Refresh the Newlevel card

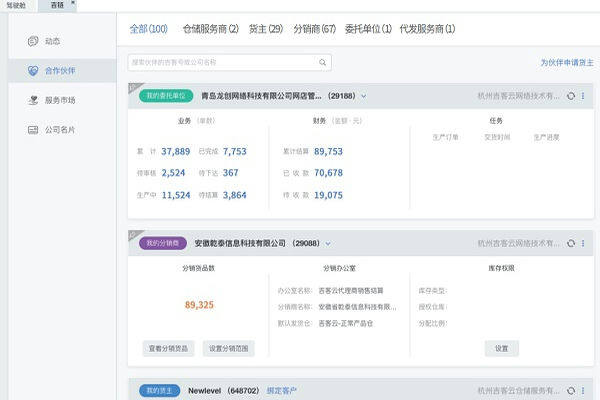pos(571,391)
